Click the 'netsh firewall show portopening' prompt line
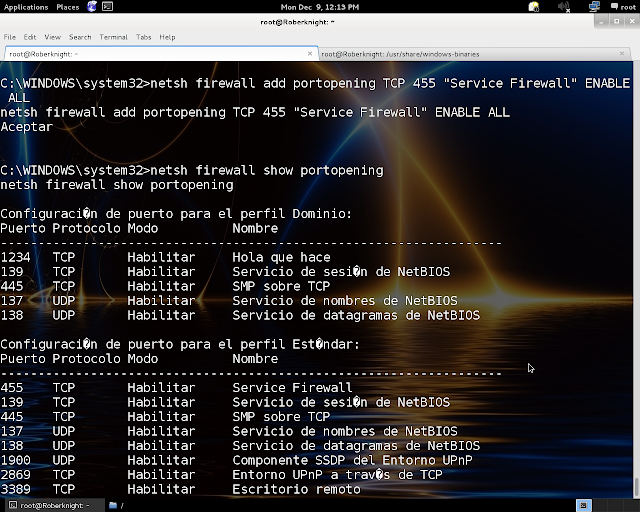 click(x=192, y=170)
